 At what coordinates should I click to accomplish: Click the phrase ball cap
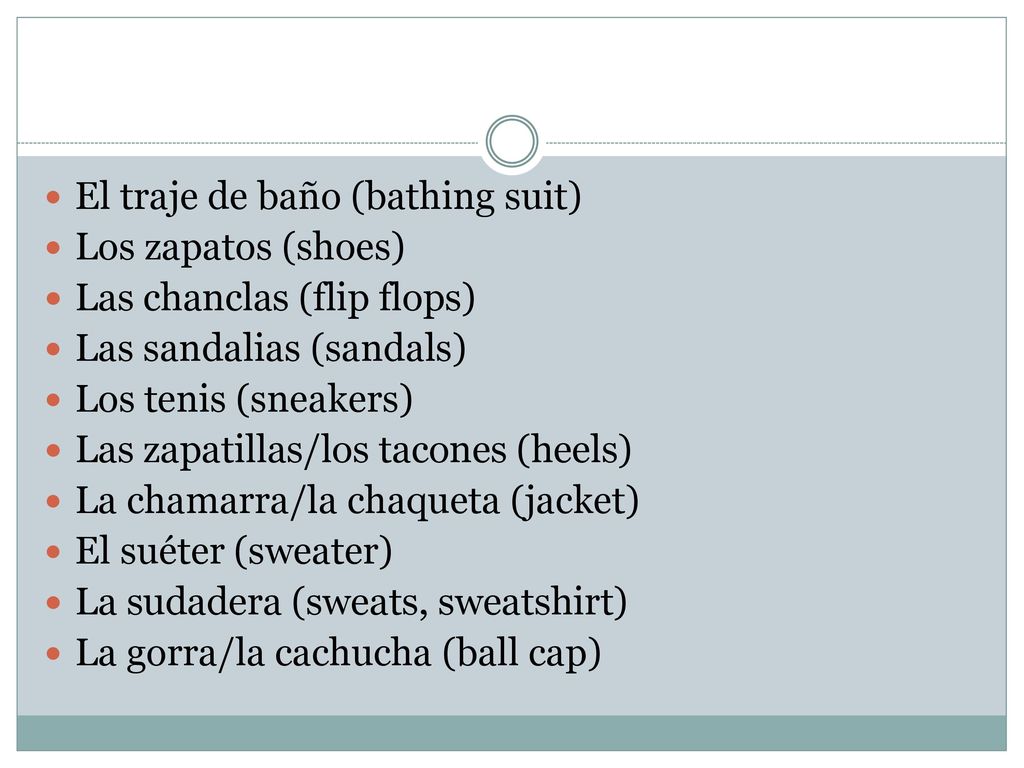click(522, 653)
